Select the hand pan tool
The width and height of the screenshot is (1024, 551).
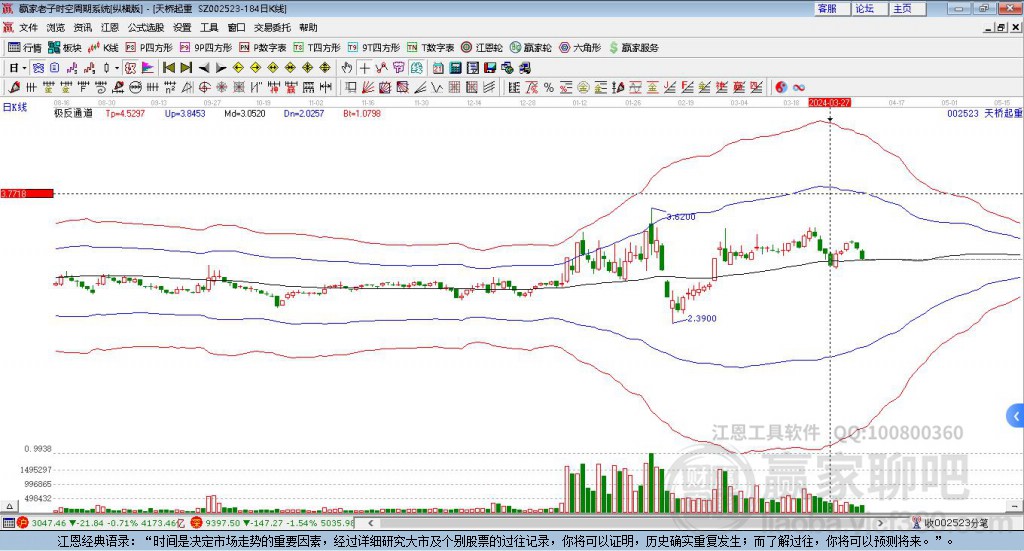tap(347, 68)
